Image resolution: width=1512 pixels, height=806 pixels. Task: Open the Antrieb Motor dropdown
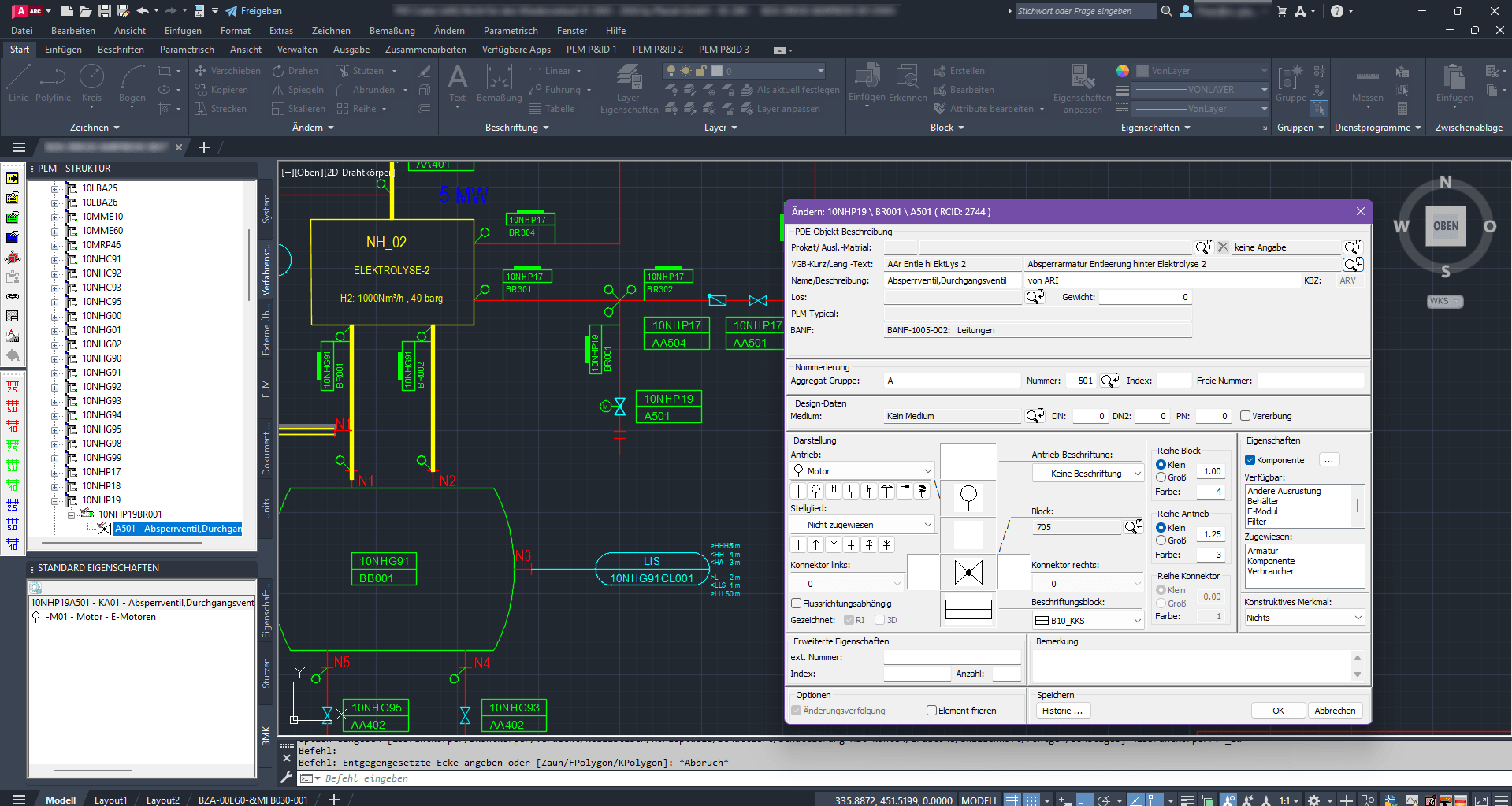tap(862, 471)
